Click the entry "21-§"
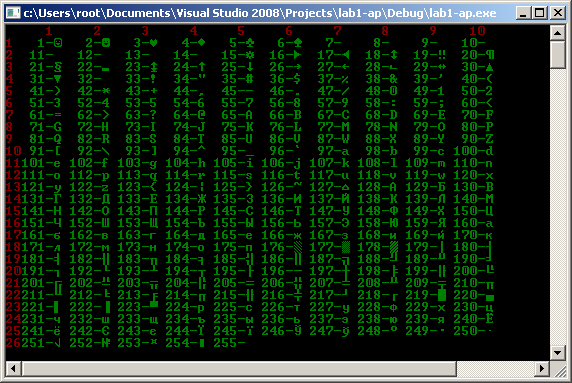This screenshot has width=572, height=383. point(45,67)
